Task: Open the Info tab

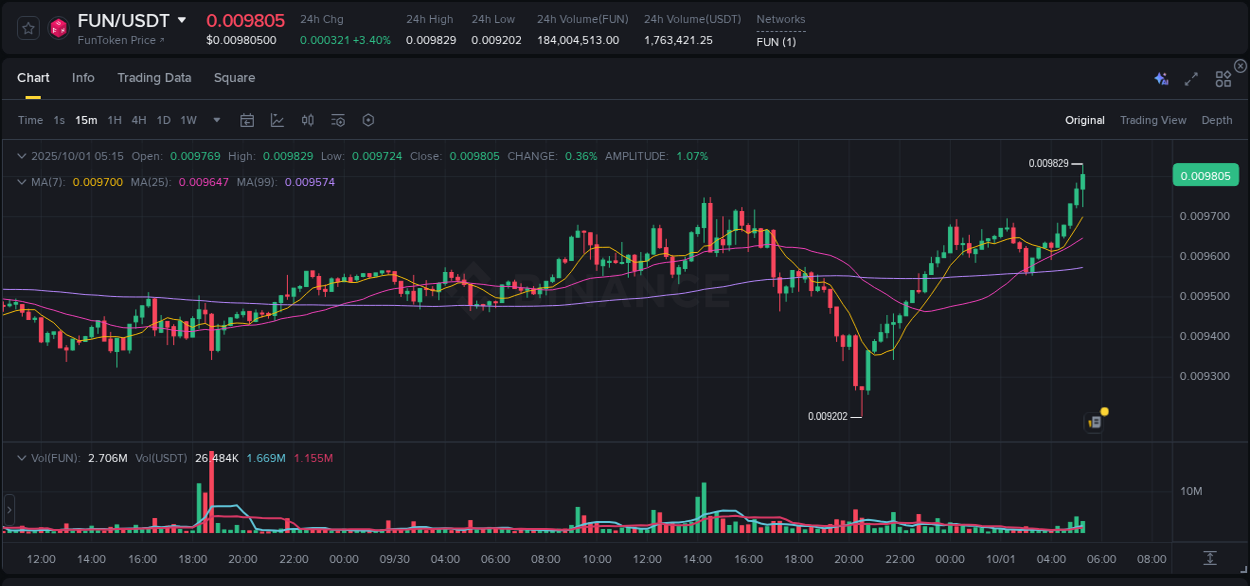Action: pos(83,78)
